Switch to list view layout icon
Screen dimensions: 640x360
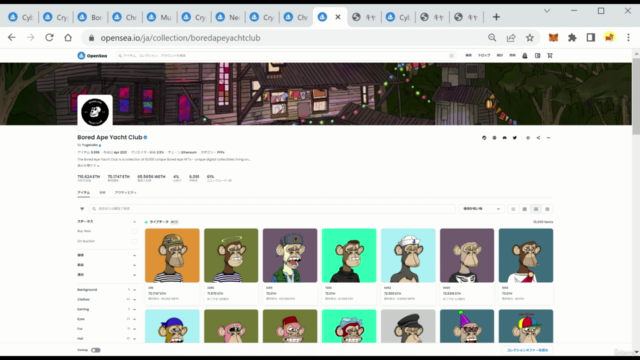tap(513, 209)
